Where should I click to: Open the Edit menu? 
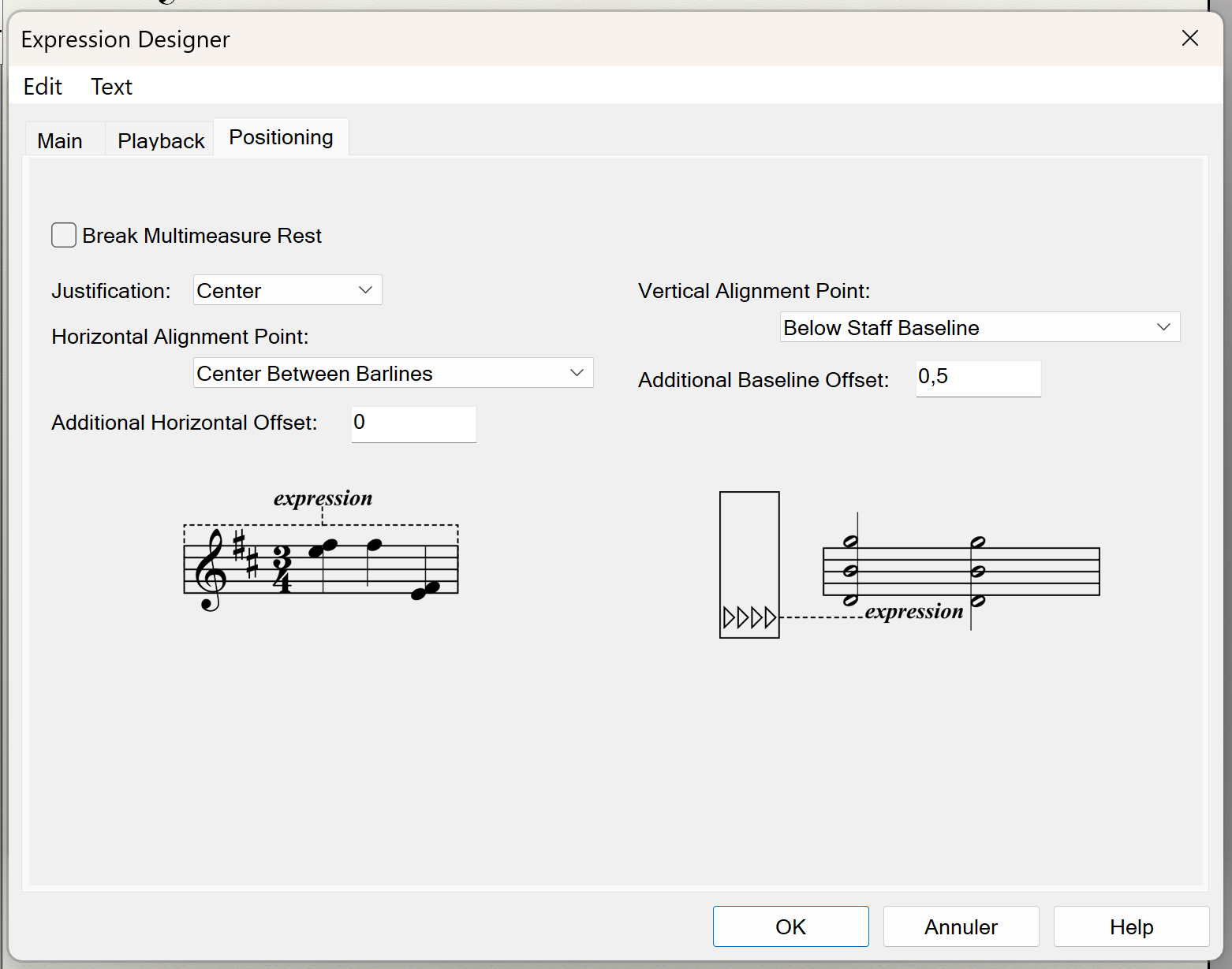coord(43,87)
